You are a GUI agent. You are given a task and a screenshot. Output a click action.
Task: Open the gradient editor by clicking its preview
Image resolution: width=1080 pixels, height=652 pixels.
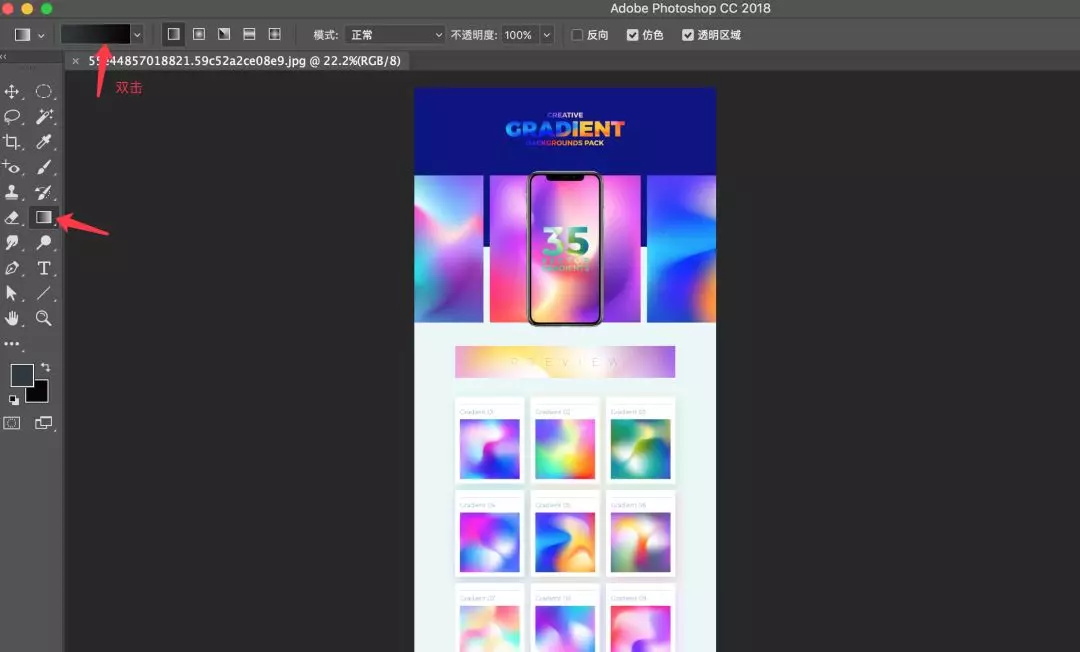pyautogui.click(x=95, y=33)
